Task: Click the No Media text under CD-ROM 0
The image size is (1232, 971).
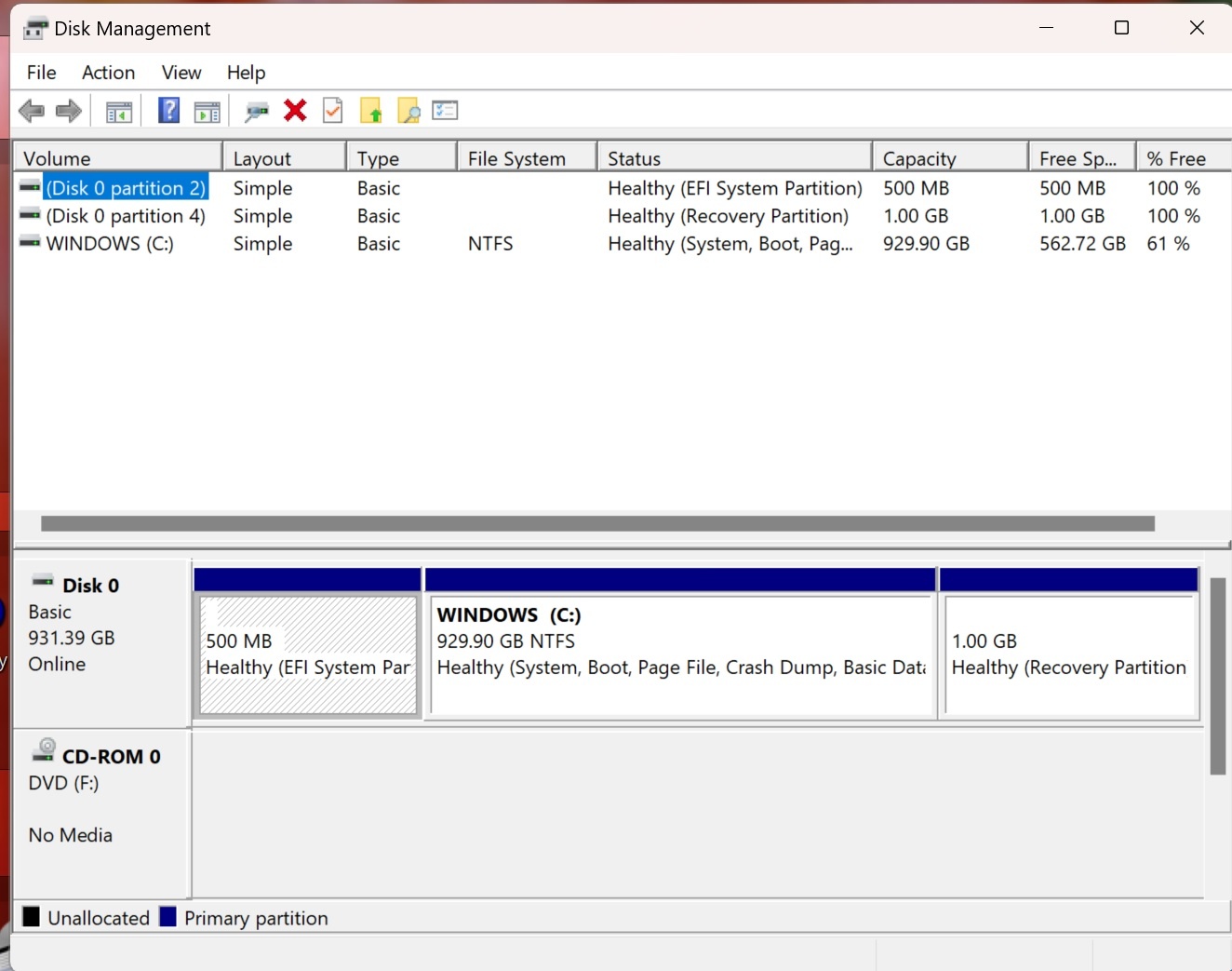Action: click(71, 835)
